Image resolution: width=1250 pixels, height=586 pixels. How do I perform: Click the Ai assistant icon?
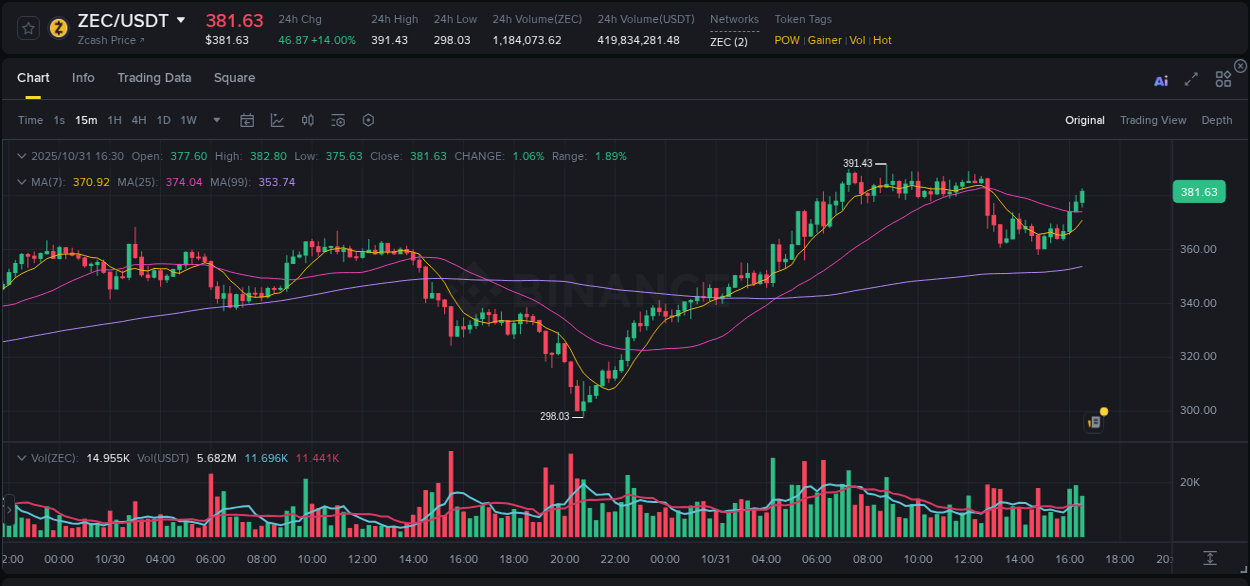point(1161,81)
